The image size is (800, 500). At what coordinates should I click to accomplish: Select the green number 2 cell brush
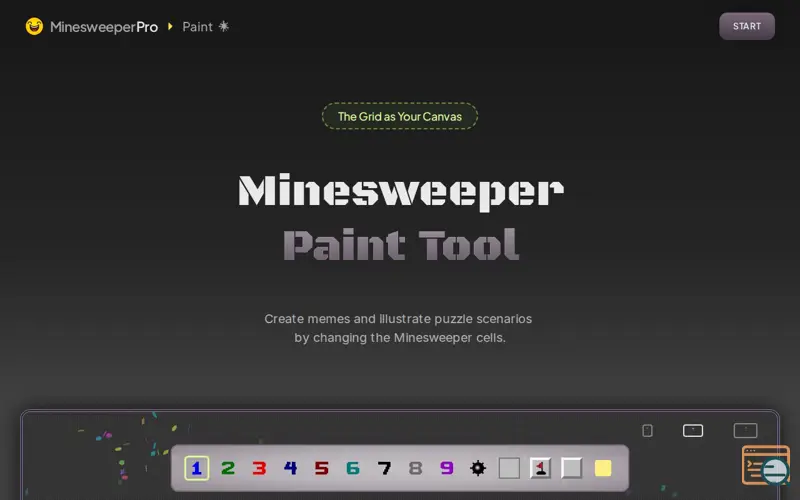coord(228,468)
